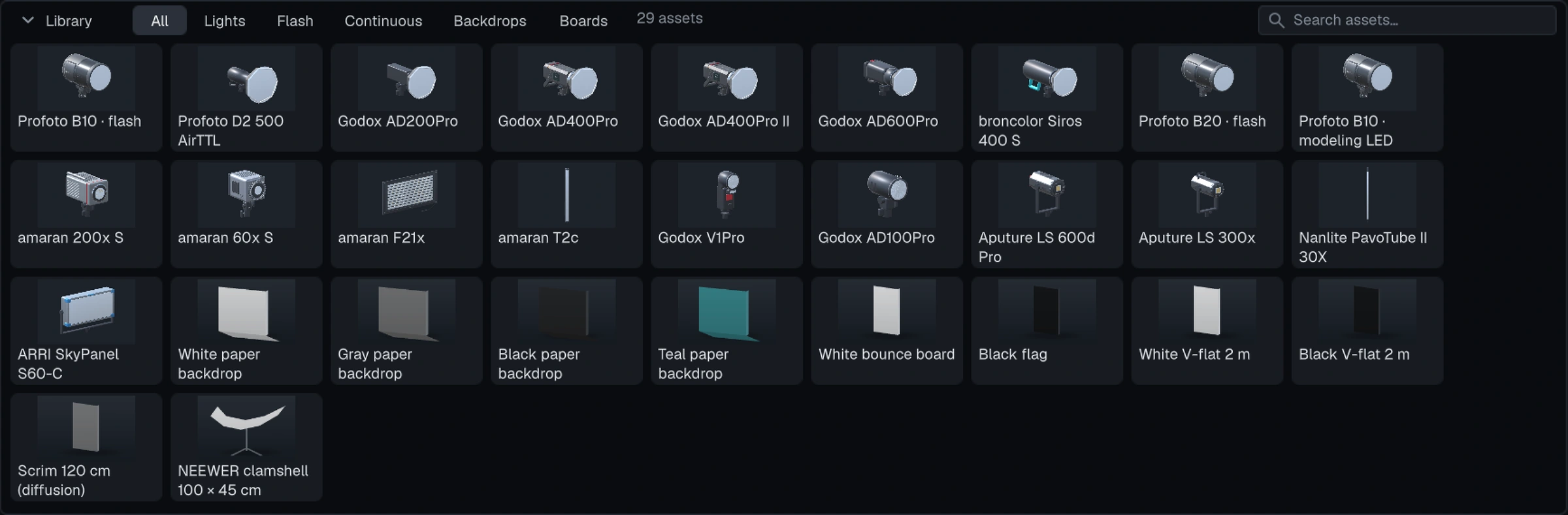Screen dimensions: 1568x515
Task: Select the Aputure LS 600d Pro
Action: pyautogui.click(x=1047, y=214)
